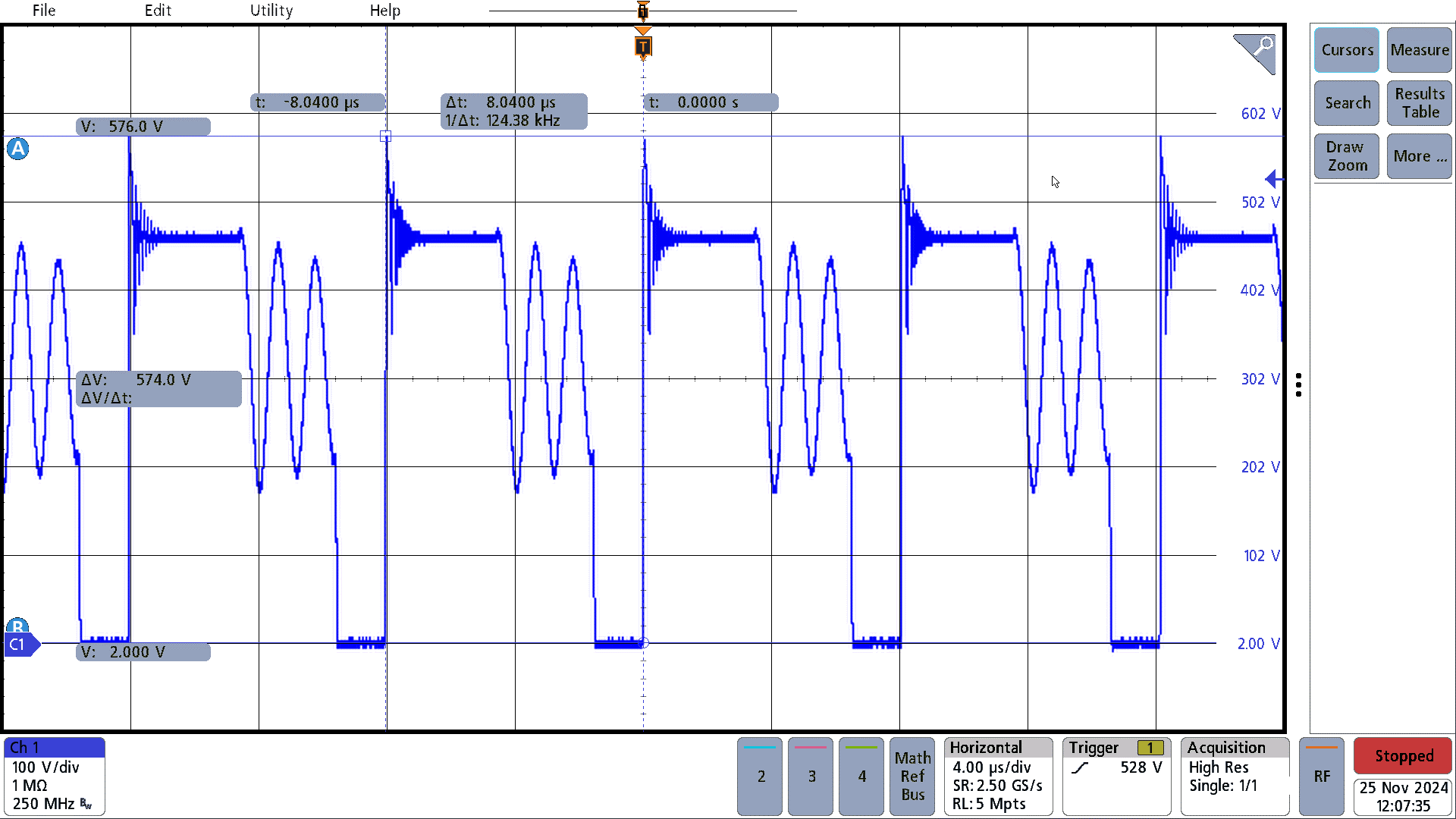The image size is (1456, 819).
Task: Select cursor B marker
Action: point(17,626)
